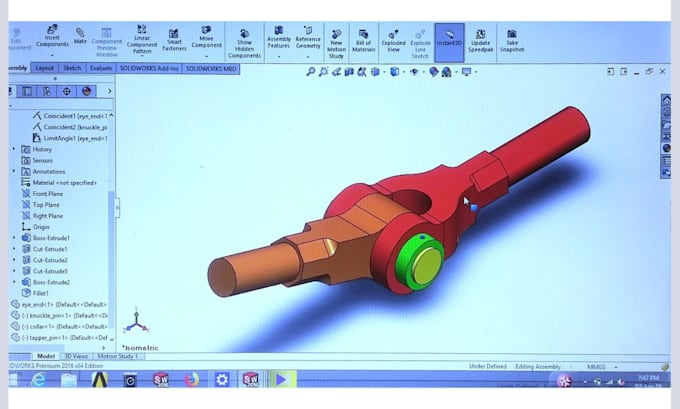This screenshot has height=409, width=680.
Task: Open Internet Explorer from taskbar
Action: [39, 380]
